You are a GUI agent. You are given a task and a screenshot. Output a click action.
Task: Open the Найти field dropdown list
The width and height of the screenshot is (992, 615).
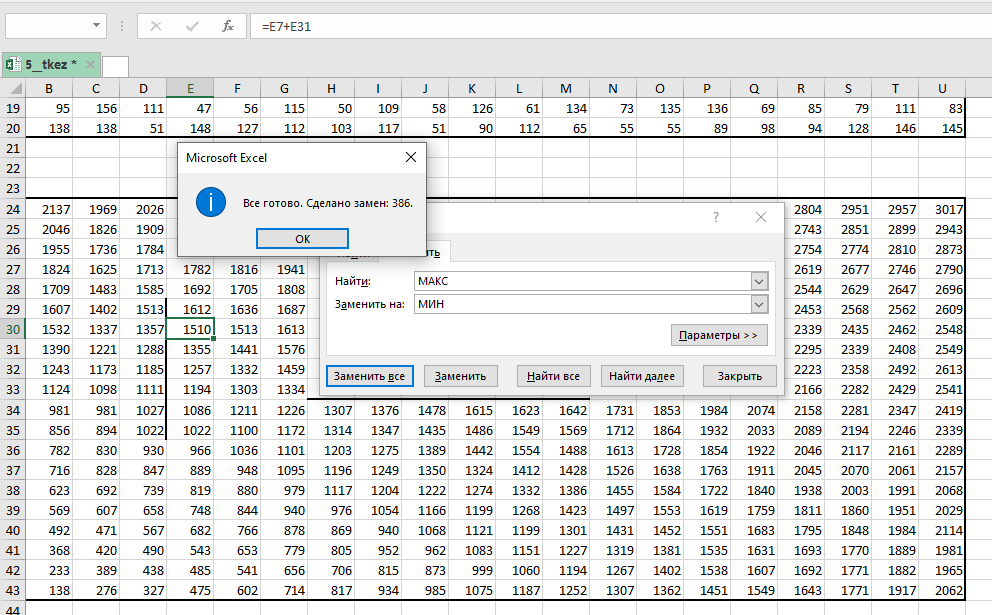point(759,282)
